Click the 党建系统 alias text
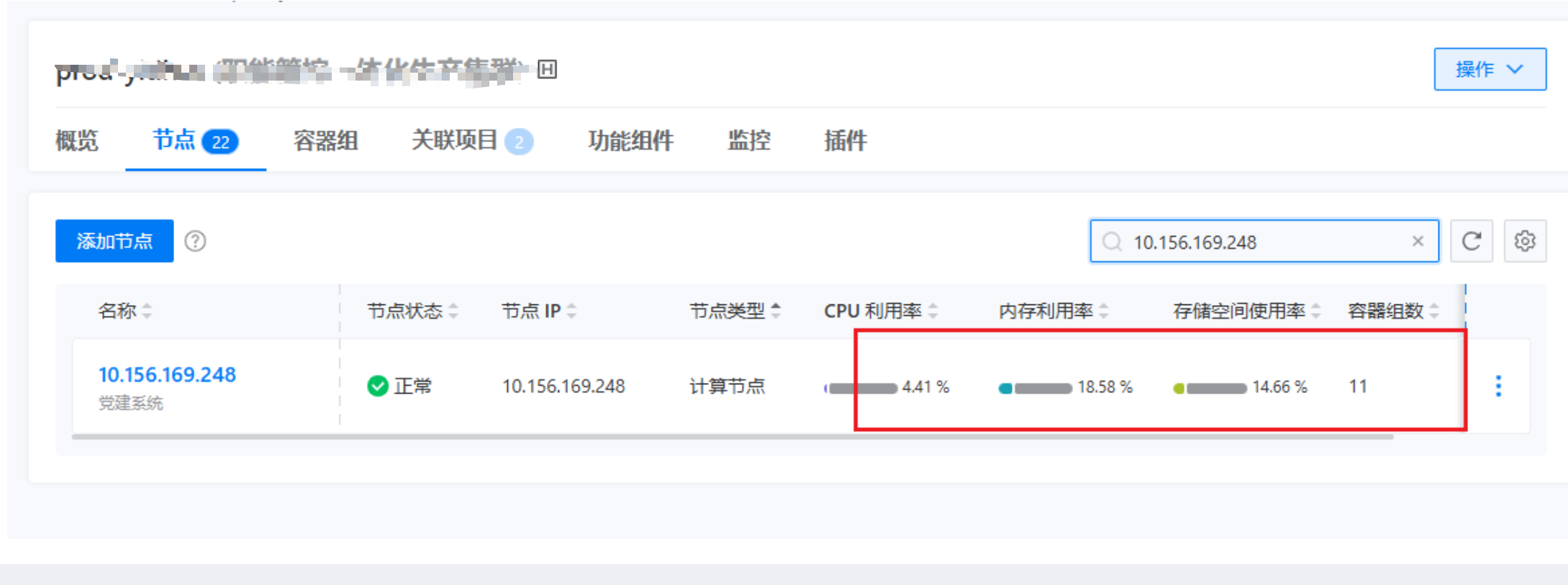Screen dimensions: 1568x585 pos(130,403)
